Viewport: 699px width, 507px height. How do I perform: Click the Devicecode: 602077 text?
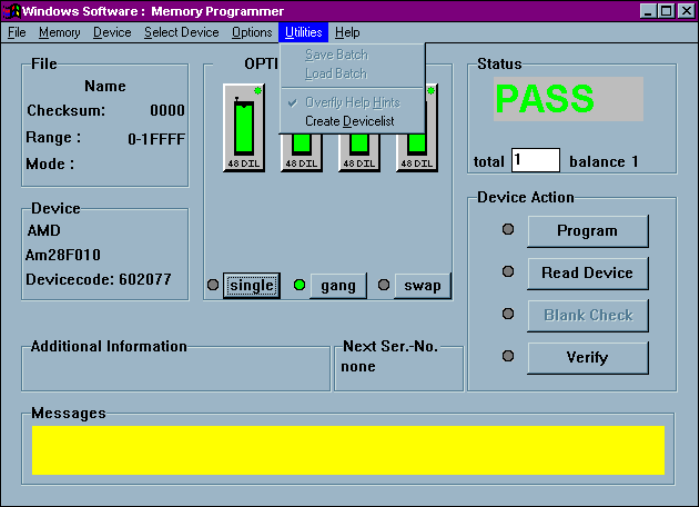(99, 280)
